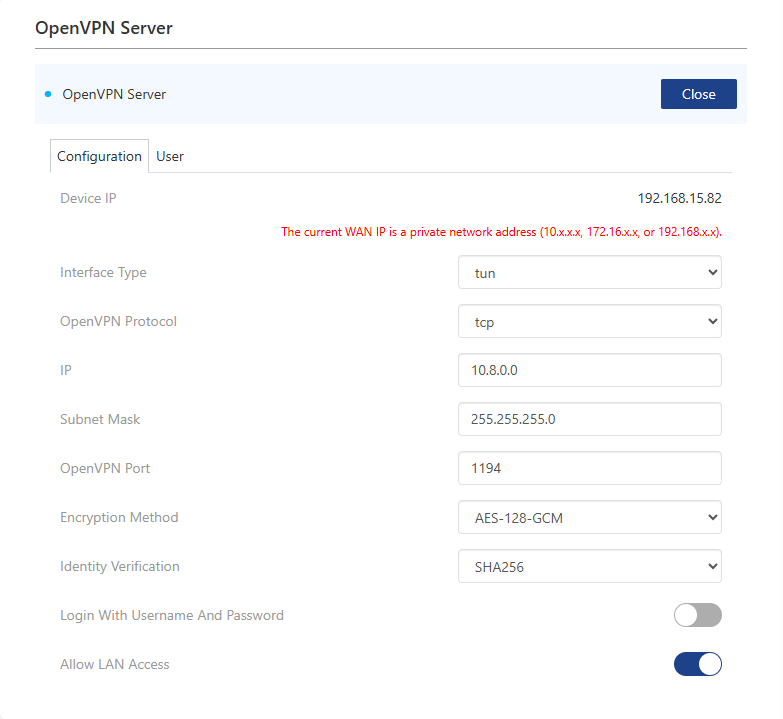This screenshot has width=783, height=719.
Task: Click the Login With Username And Password label
Action: (x=172, y=615)
